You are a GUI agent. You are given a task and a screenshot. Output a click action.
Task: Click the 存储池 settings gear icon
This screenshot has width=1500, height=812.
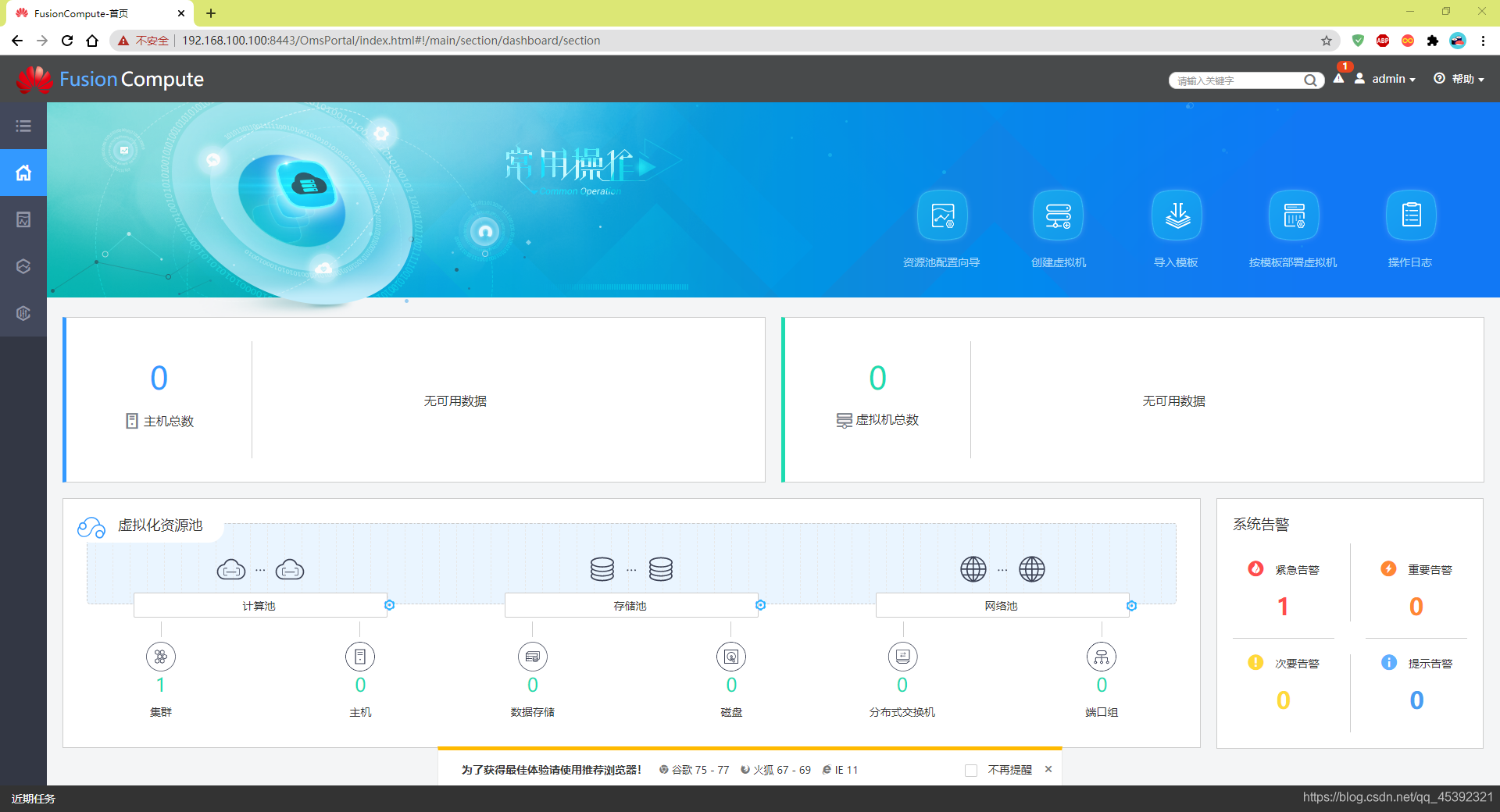coord(760,605)
